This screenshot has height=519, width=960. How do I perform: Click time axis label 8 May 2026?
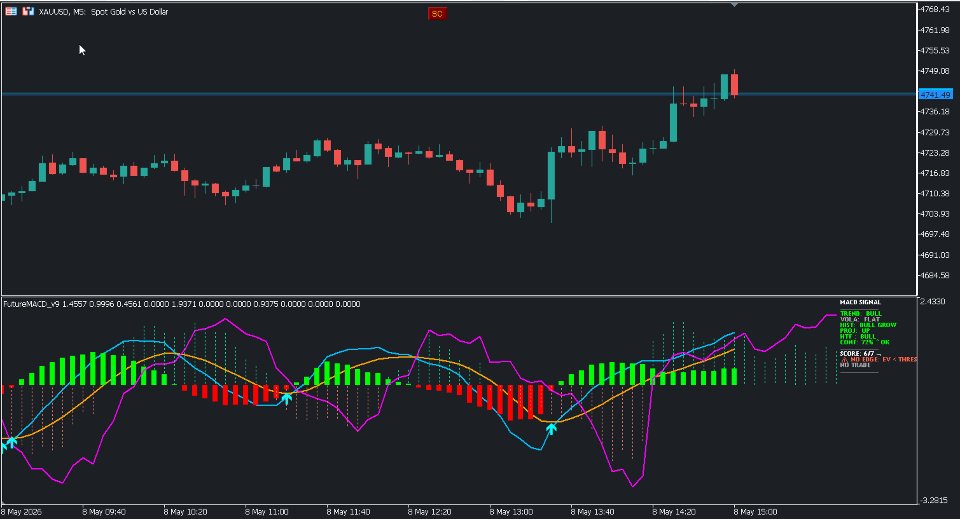(21, 512)
